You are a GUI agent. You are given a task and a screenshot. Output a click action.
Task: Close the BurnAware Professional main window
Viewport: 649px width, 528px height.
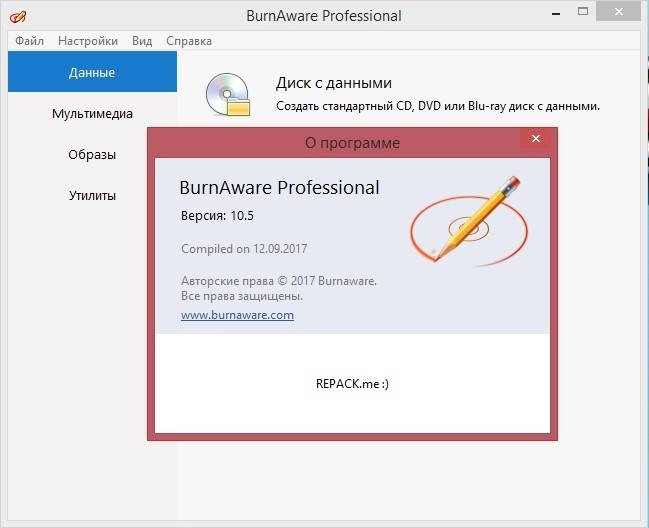(618, 12)
